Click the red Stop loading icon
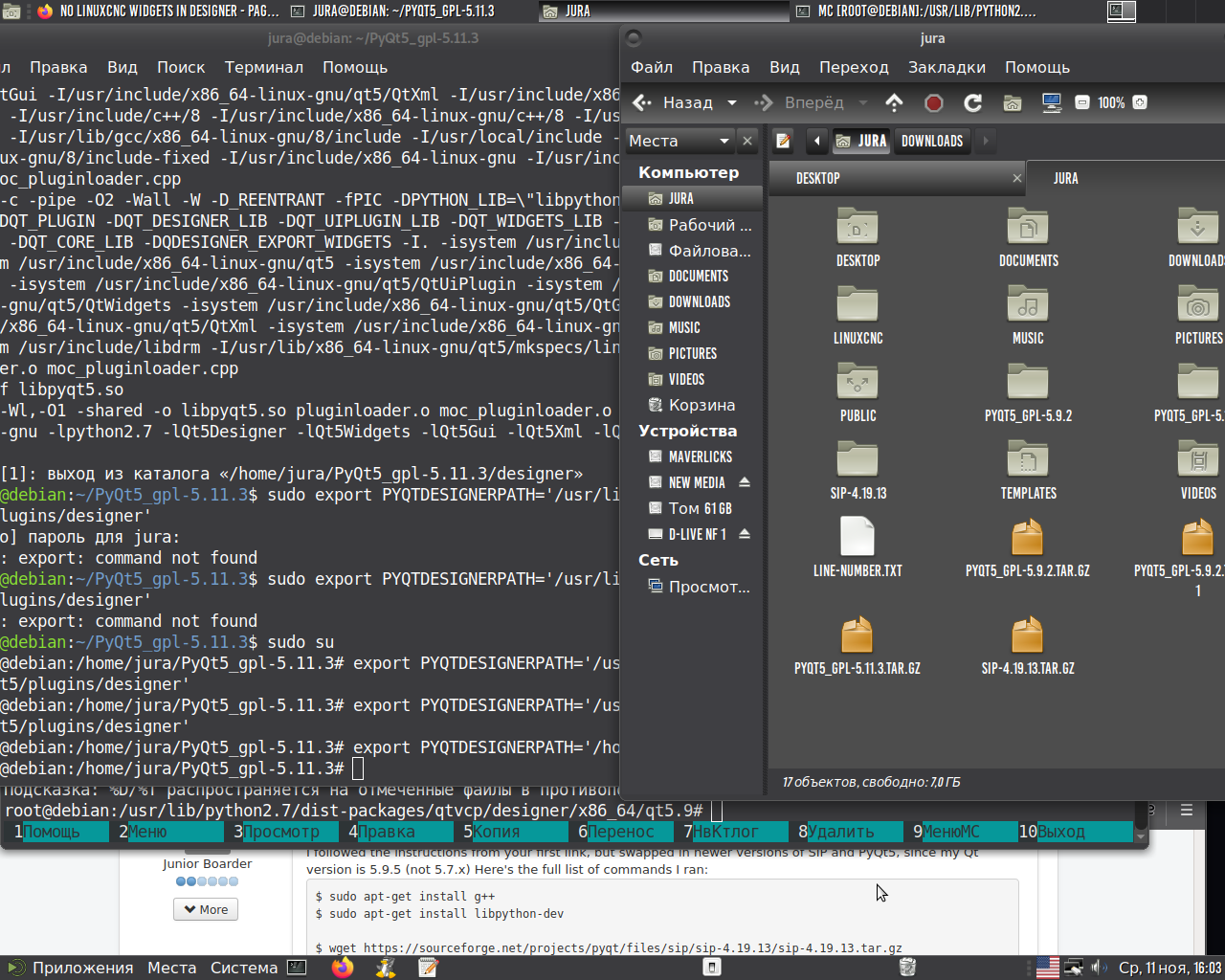Image resolution: width=1225 pixels, height=980 pixels. (x=934, y=102)
